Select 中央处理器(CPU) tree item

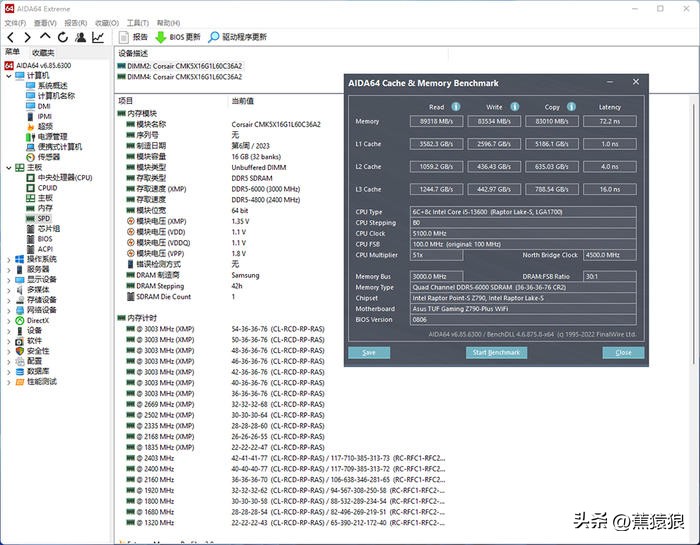59,178
